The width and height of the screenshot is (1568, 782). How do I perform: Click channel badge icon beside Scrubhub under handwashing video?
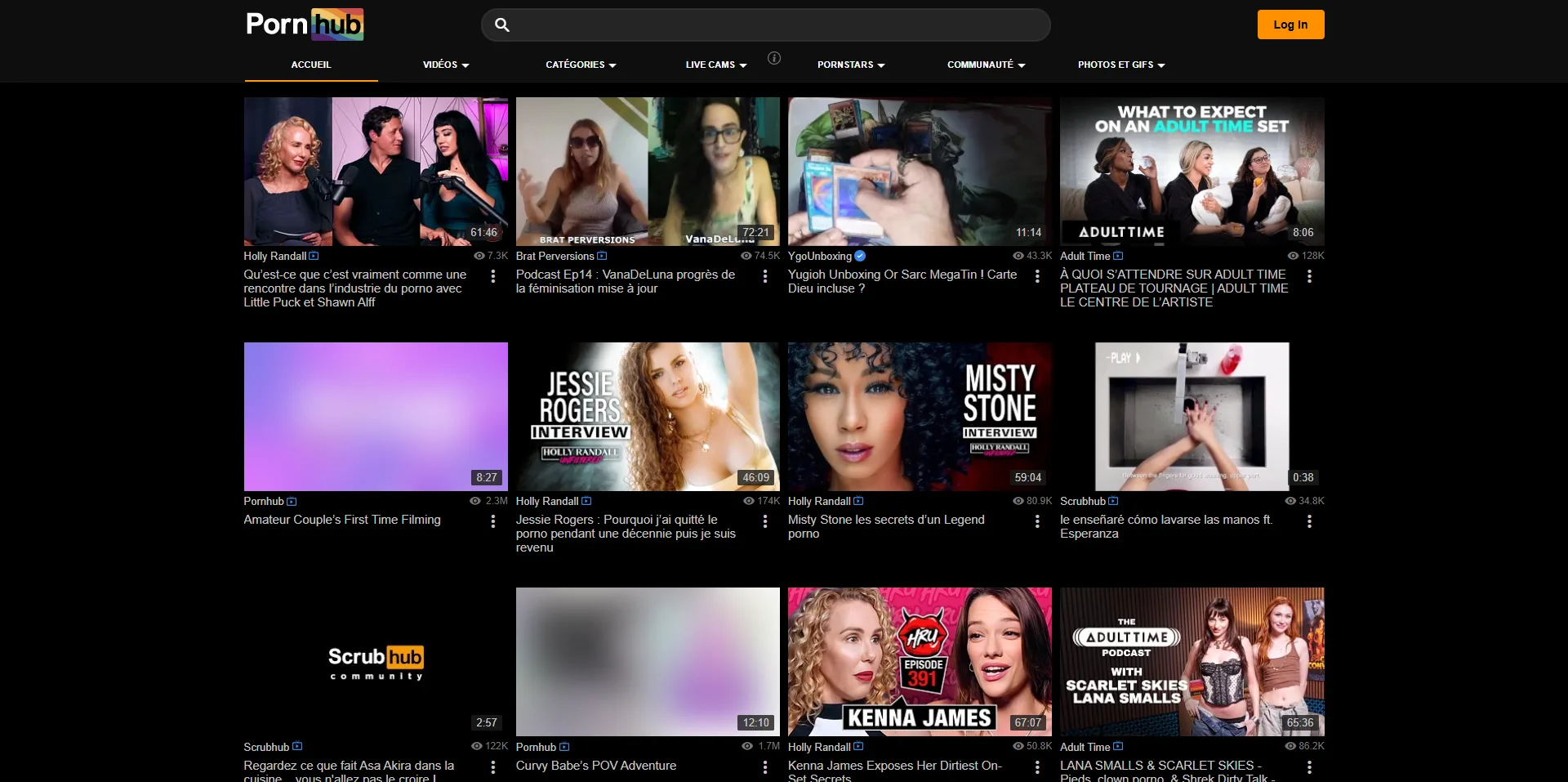pos(1113,501)
